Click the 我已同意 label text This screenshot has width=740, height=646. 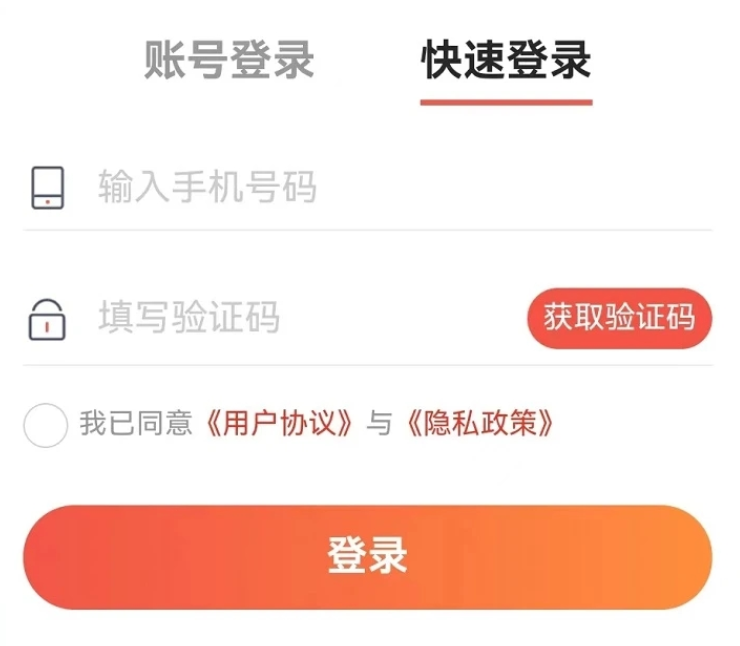[x=136, y=425]
